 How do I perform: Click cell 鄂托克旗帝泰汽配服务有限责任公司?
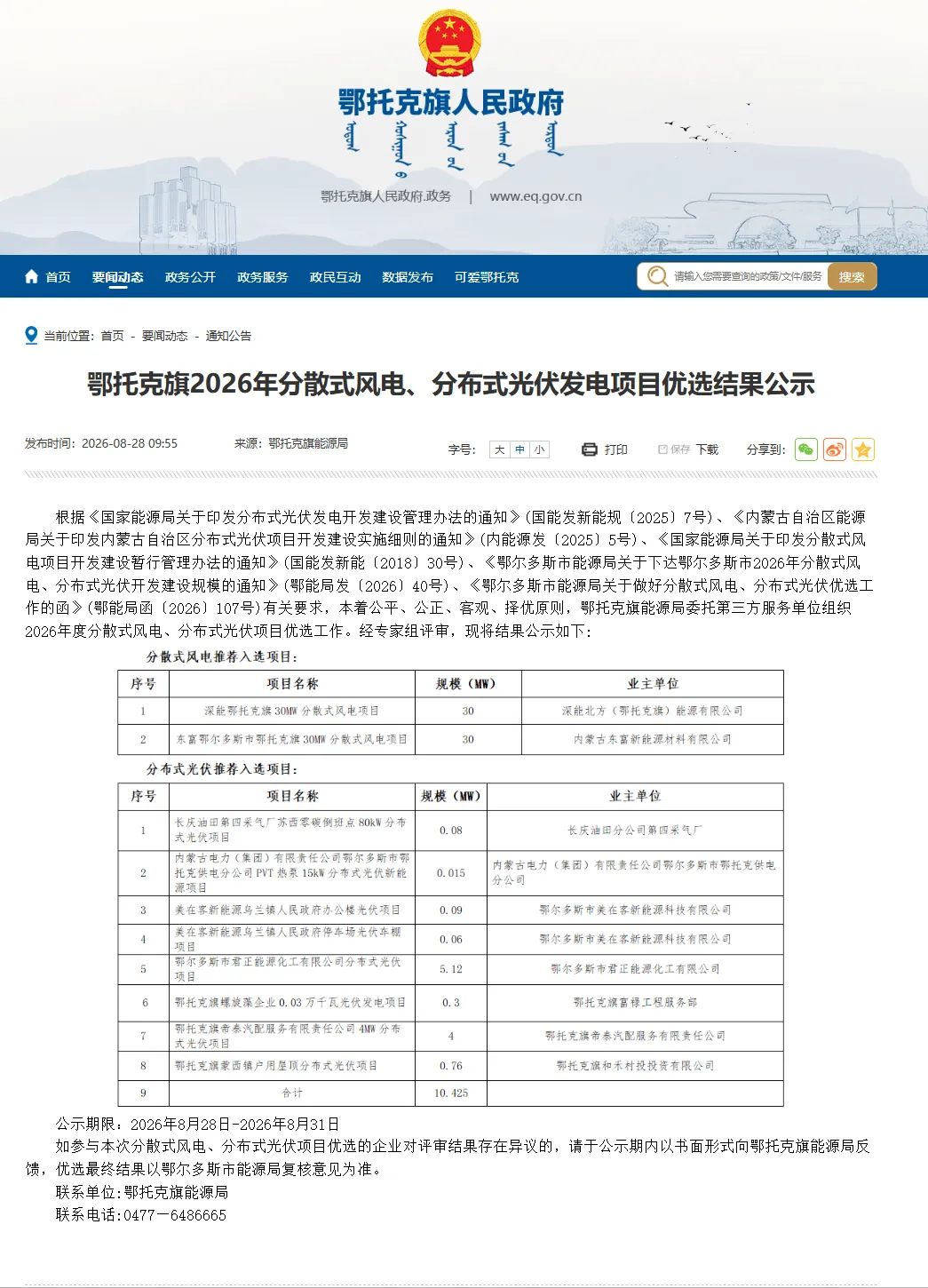tap(635, 1036)
